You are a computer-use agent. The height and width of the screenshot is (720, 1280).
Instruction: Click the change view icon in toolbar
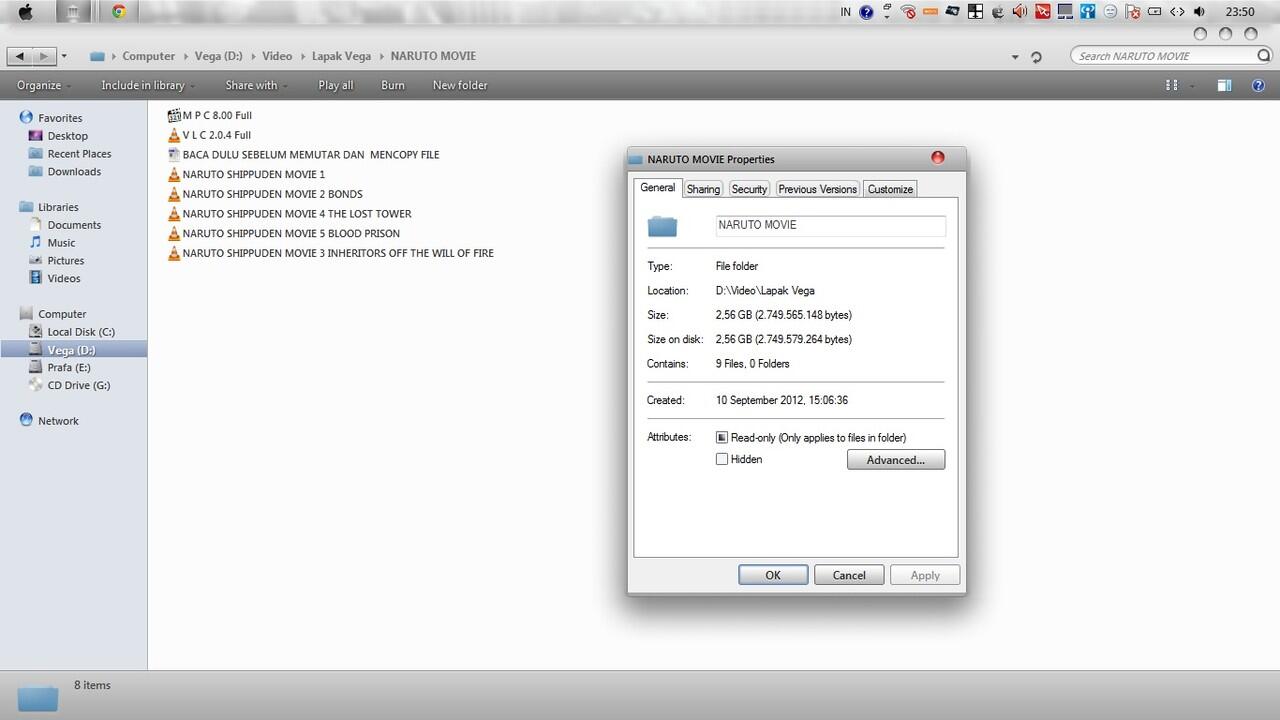click(x=1171, y=85)
